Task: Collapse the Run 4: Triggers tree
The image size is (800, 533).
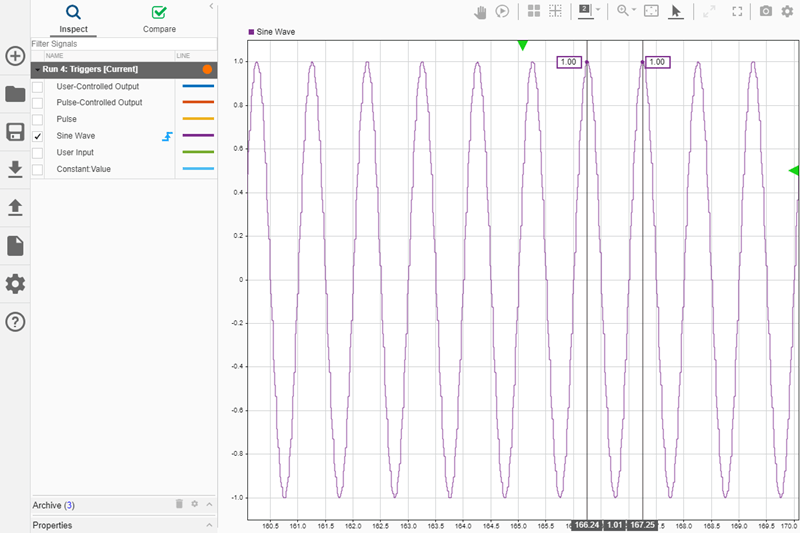Action: [37, 69]
